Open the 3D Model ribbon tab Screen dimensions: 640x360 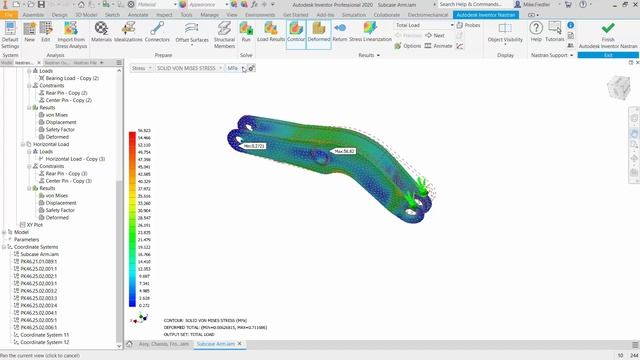tap(87, 15)
